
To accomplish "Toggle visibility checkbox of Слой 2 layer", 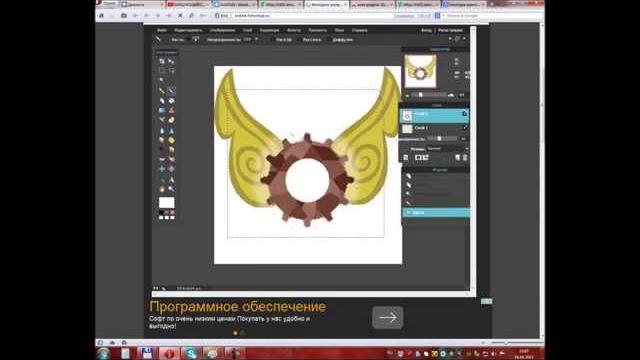I will click(464, 114).
